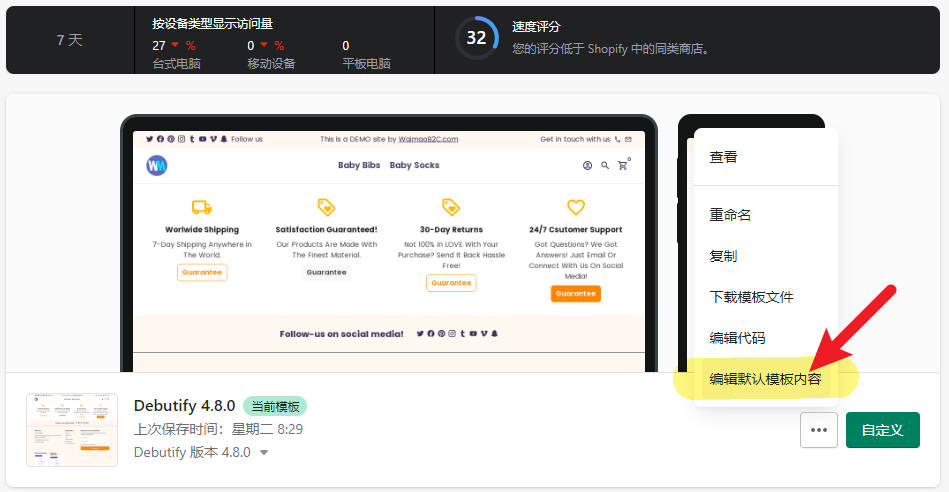Click YouTube icon in top Follow us bar
The height and width of the screenshot is (492, 949).
[x=203, y=139]
